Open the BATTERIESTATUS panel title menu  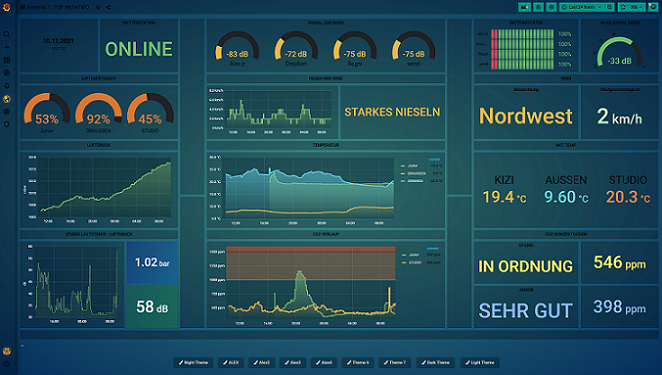click(x=526, y=23)
